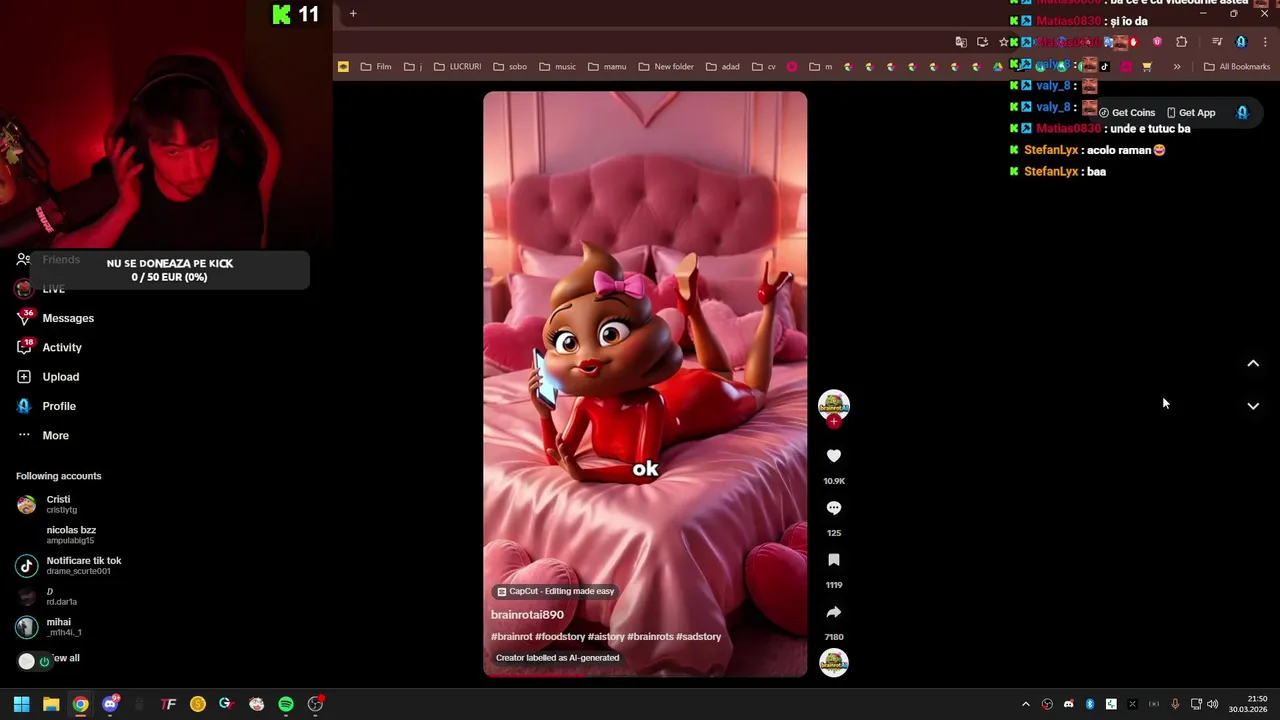Open sound disc thumbnail below share count
The image size is (1280, 720).
click(x=833, y=662)
